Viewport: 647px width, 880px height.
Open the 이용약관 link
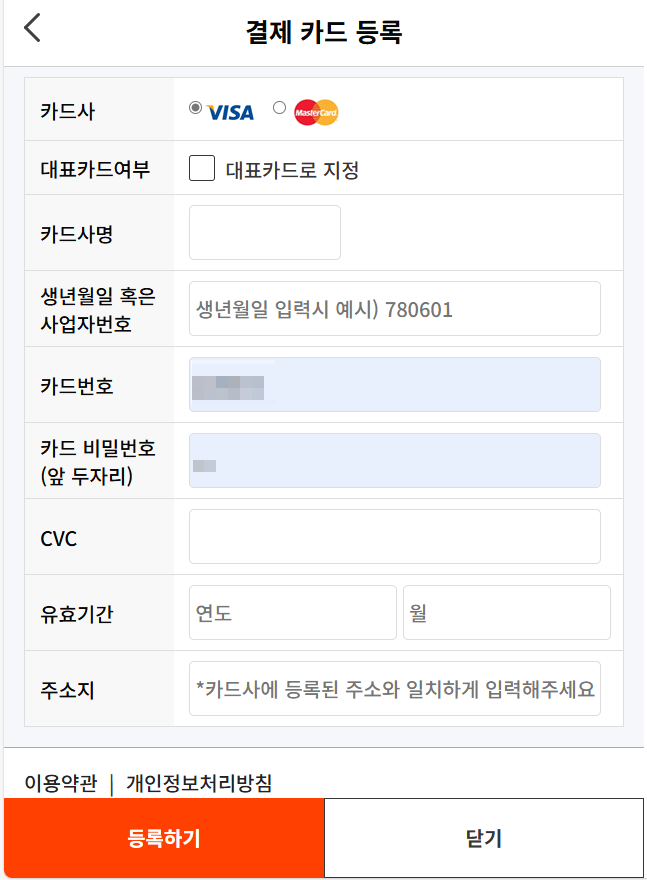click(x=61, y=782)
